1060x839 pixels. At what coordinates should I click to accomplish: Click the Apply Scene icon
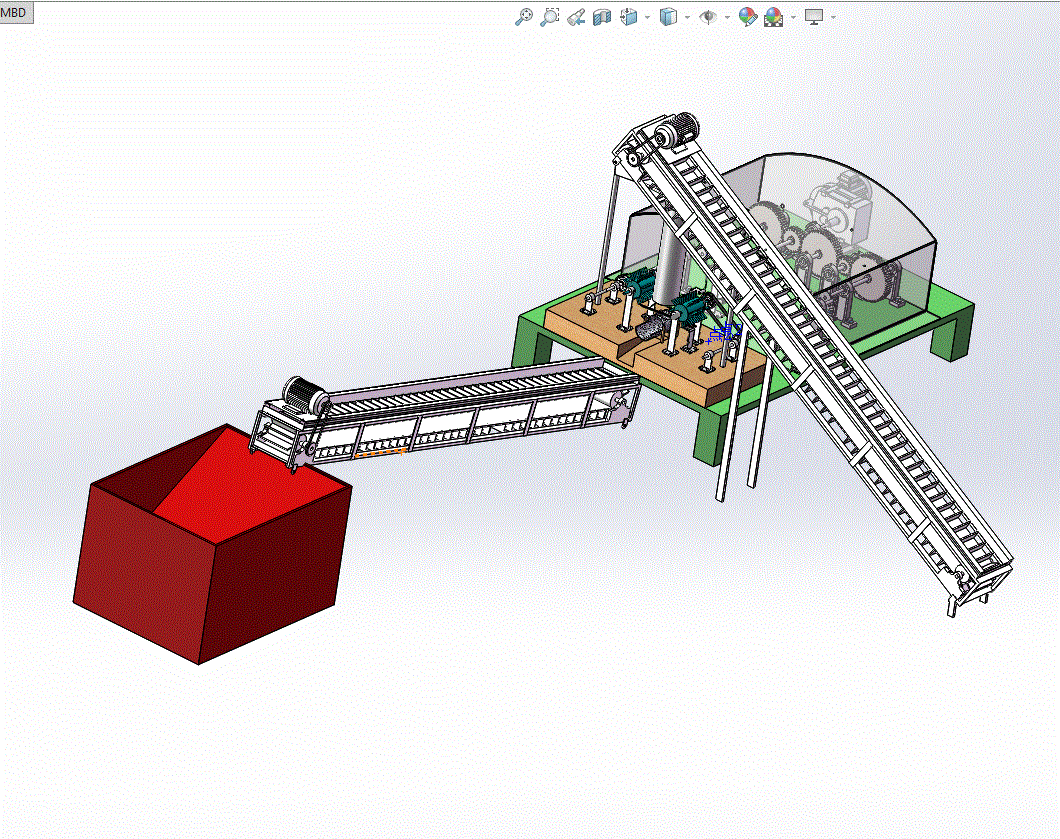773,17
